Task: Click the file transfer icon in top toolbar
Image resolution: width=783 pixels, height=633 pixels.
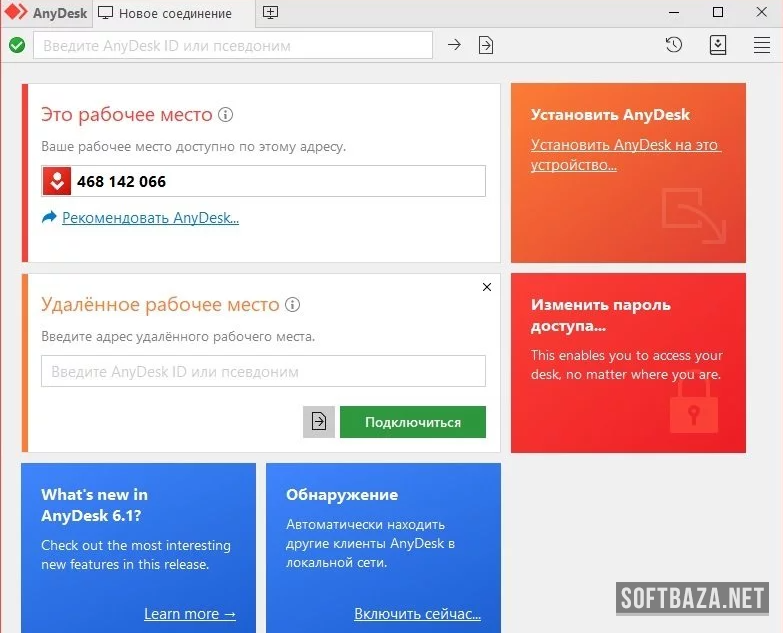Action: (x=486, y=45)
